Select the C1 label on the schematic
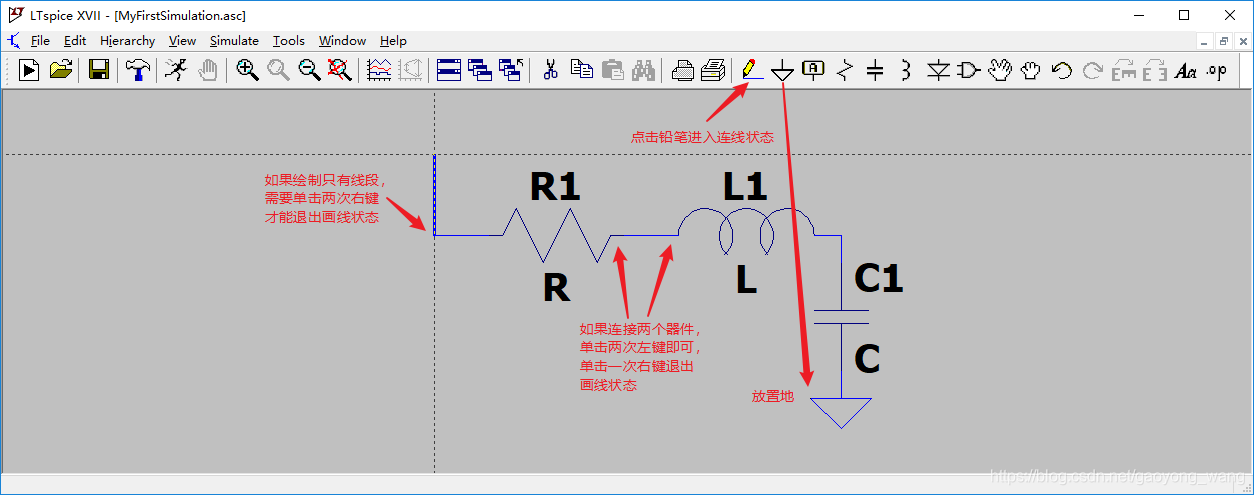This screenshot has width=1254, height=495. (878, 278)
